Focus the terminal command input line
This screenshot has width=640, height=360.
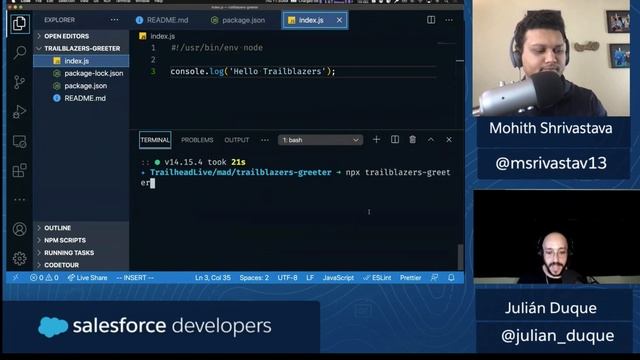(x=296, y=178)
